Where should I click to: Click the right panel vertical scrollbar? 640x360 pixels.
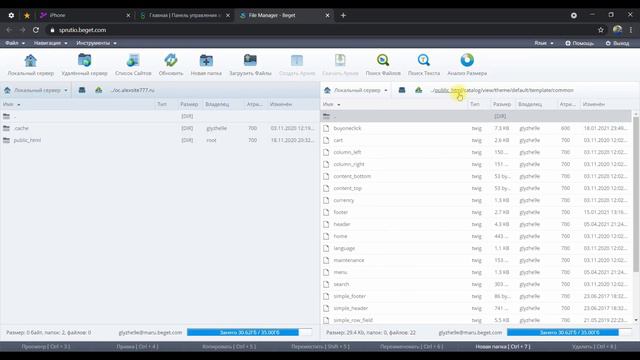pyautogui.click(x=636, y=194)
